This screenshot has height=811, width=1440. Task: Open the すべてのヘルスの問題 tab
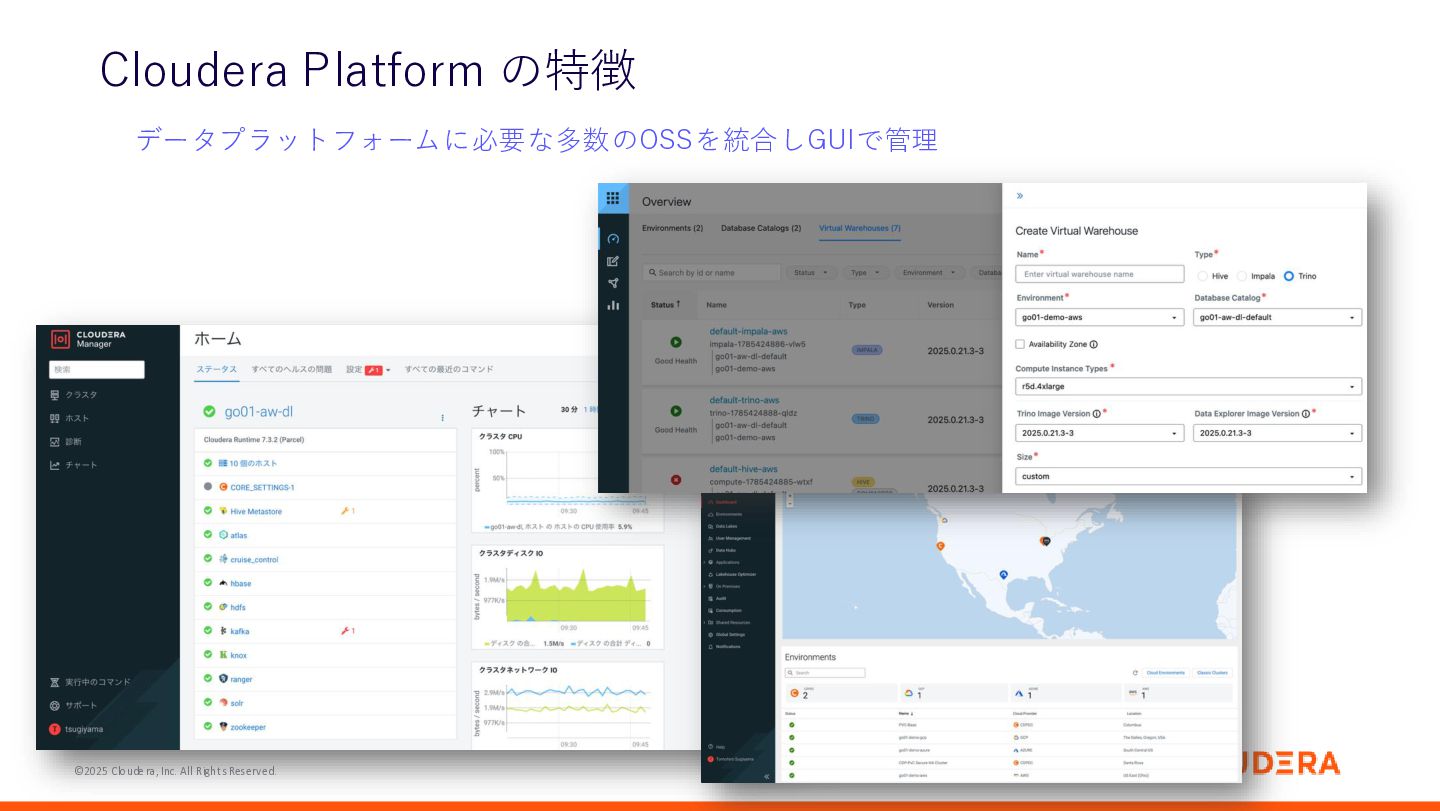(292, 369)
